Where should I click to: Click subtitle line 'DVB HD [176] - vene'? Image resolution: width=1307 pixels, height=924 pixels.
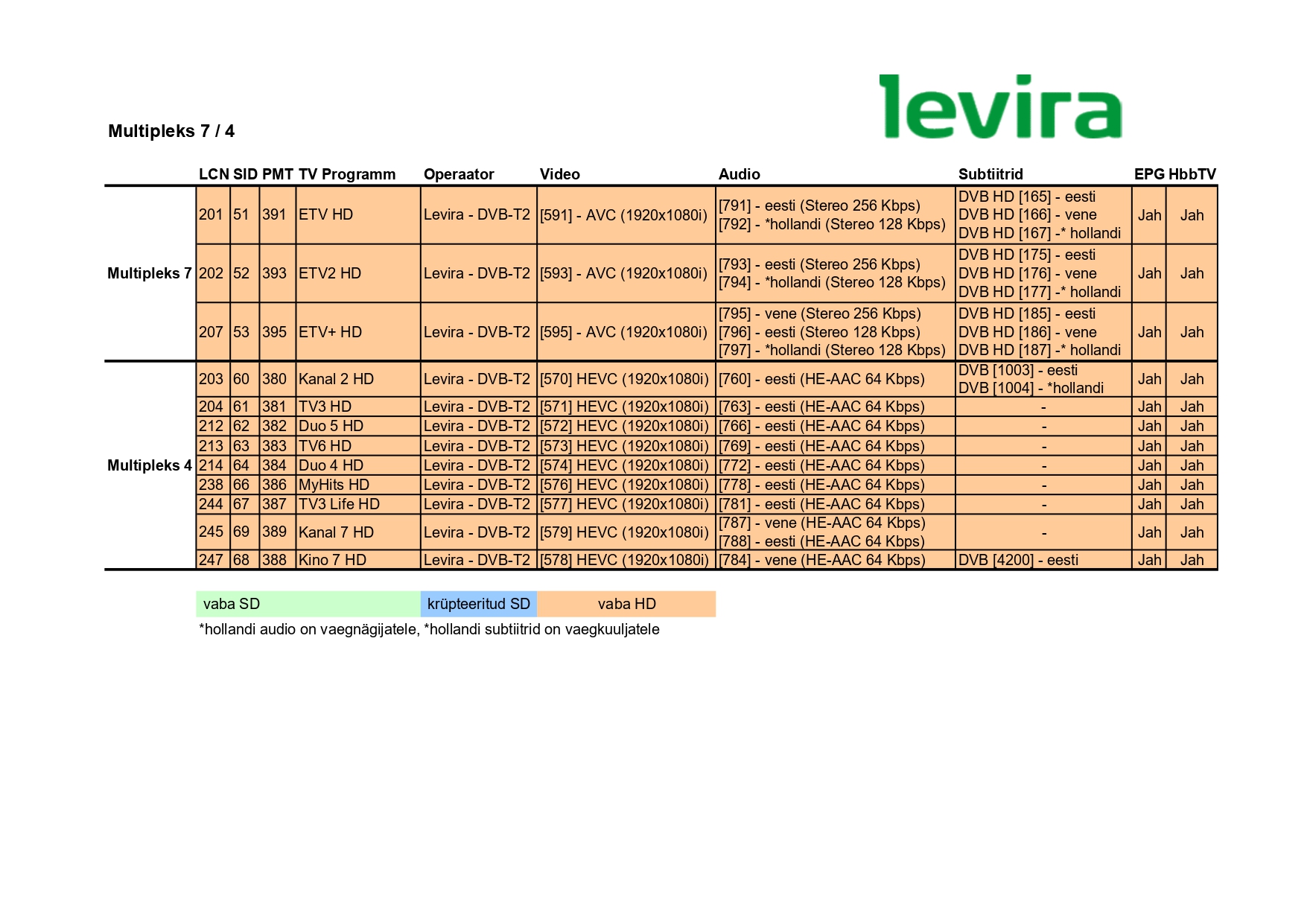tap(1028, 273)
